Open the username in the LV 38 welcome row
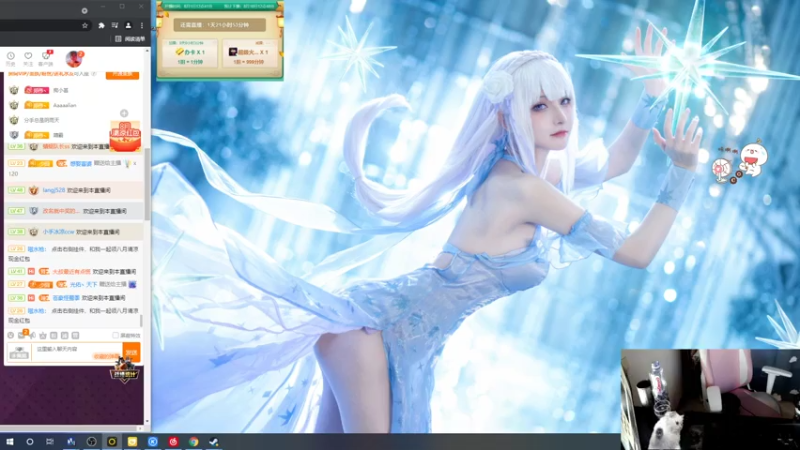The width and height of the screenshot is (800, 450). pyautogui.click(x=59, y=232)
